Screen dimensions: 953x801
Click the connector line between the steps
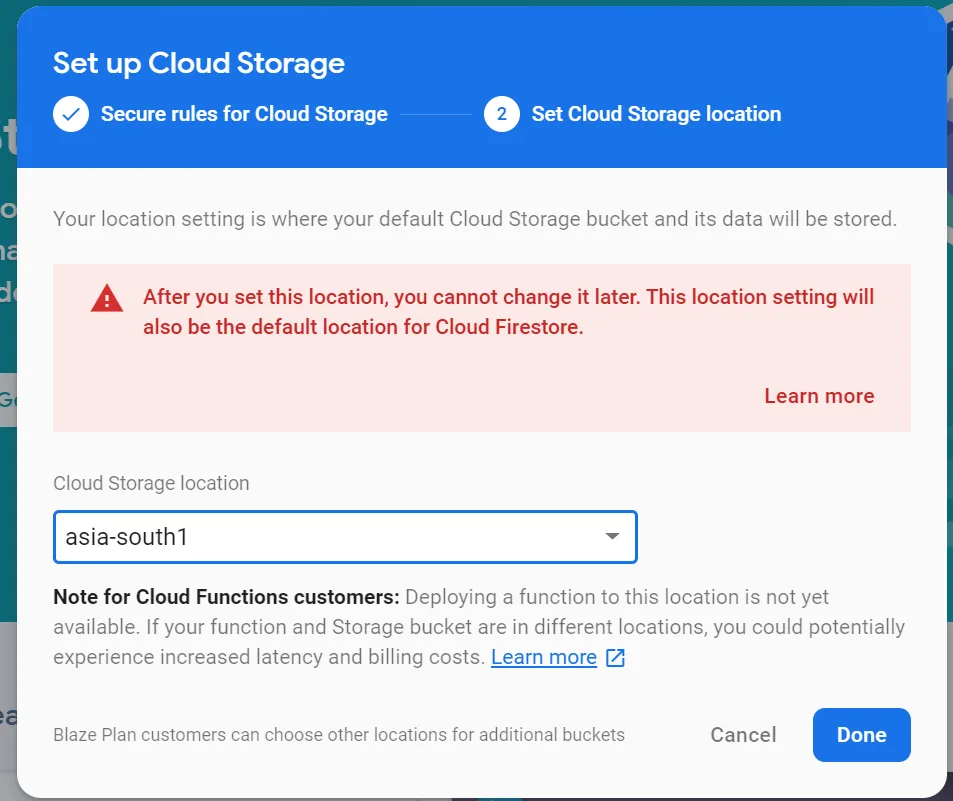436,114
